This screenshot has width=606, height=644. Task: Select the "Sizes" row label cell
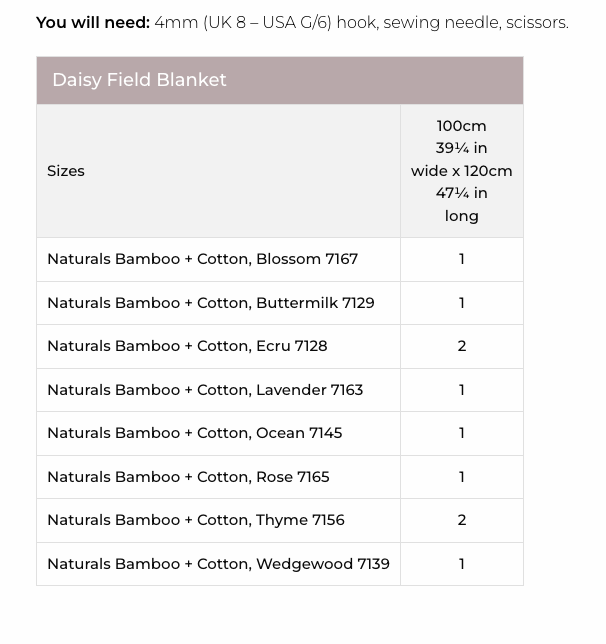pyautogui.click(x=66, y=171)
